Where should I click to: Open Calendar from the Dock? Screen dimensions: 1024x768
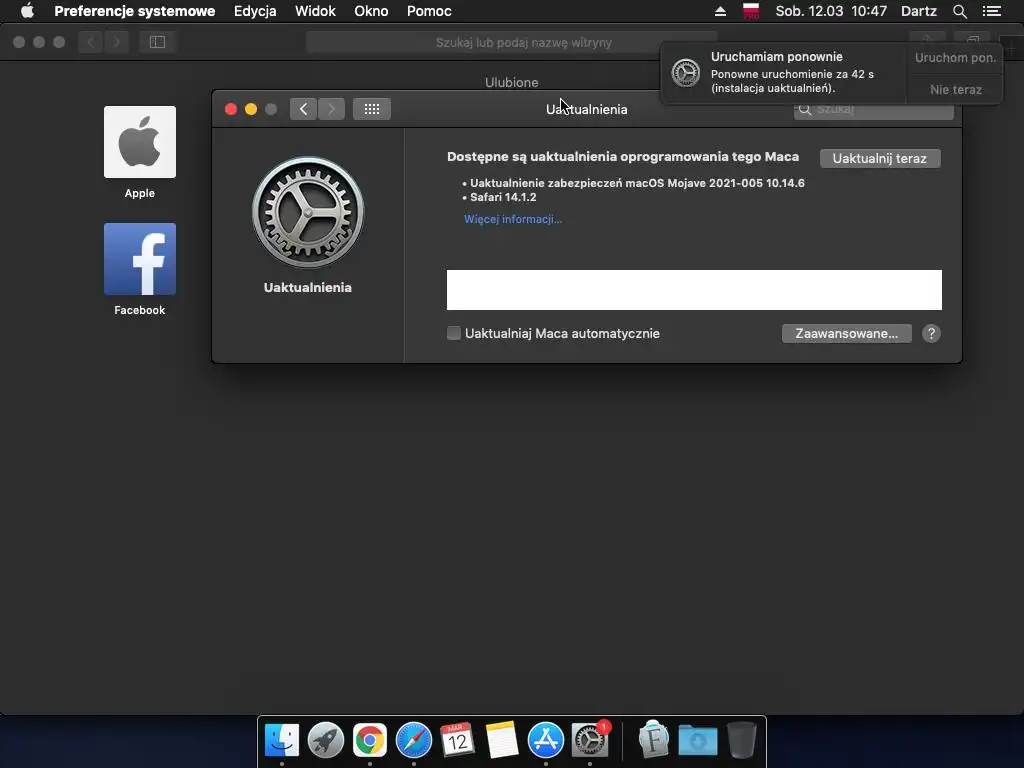pyautogui.click(x=457, y=741)
